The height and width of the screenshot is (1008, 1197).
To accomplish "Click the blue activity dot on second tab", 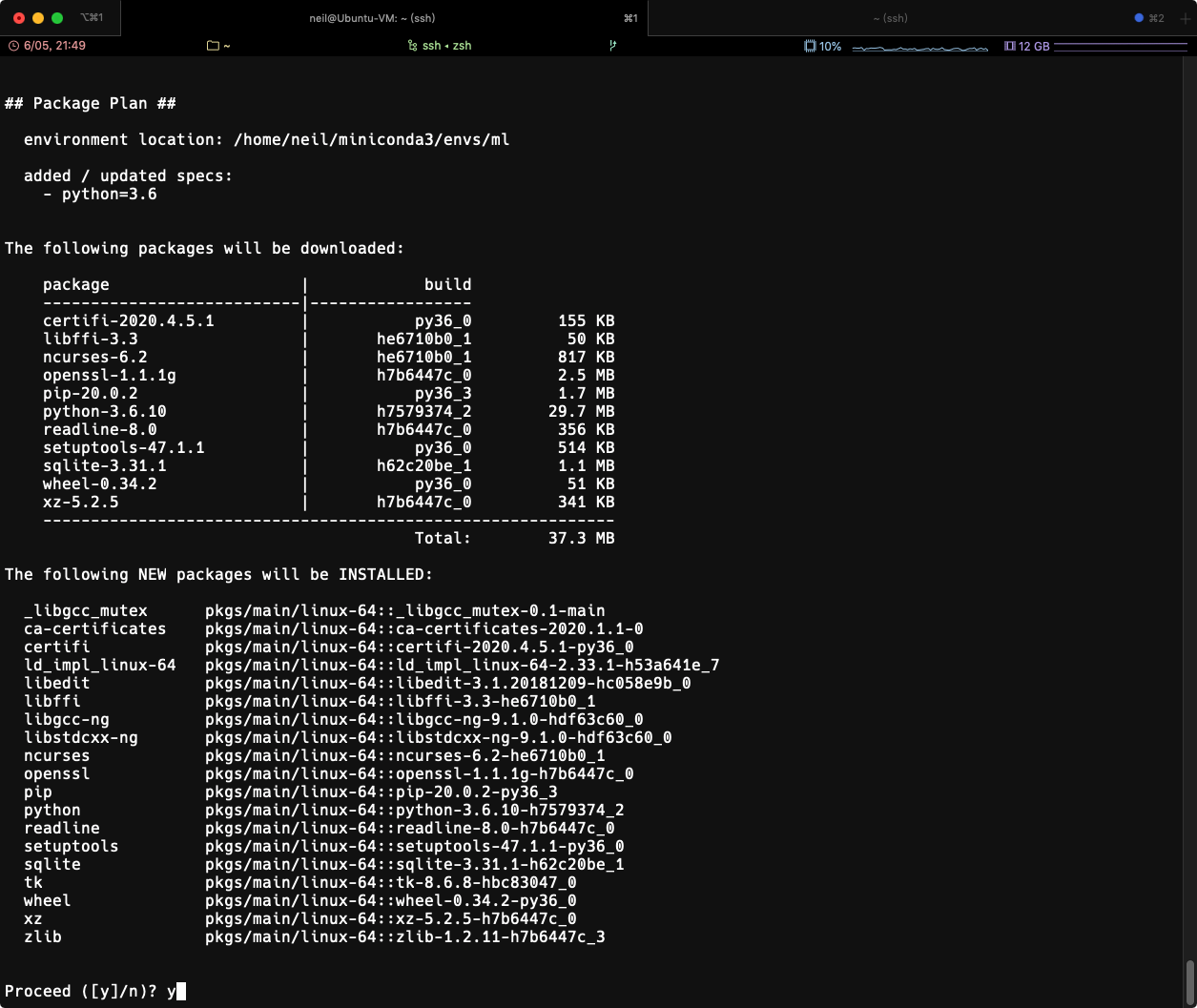I will pyautogui.click(x=1138, y=18).
